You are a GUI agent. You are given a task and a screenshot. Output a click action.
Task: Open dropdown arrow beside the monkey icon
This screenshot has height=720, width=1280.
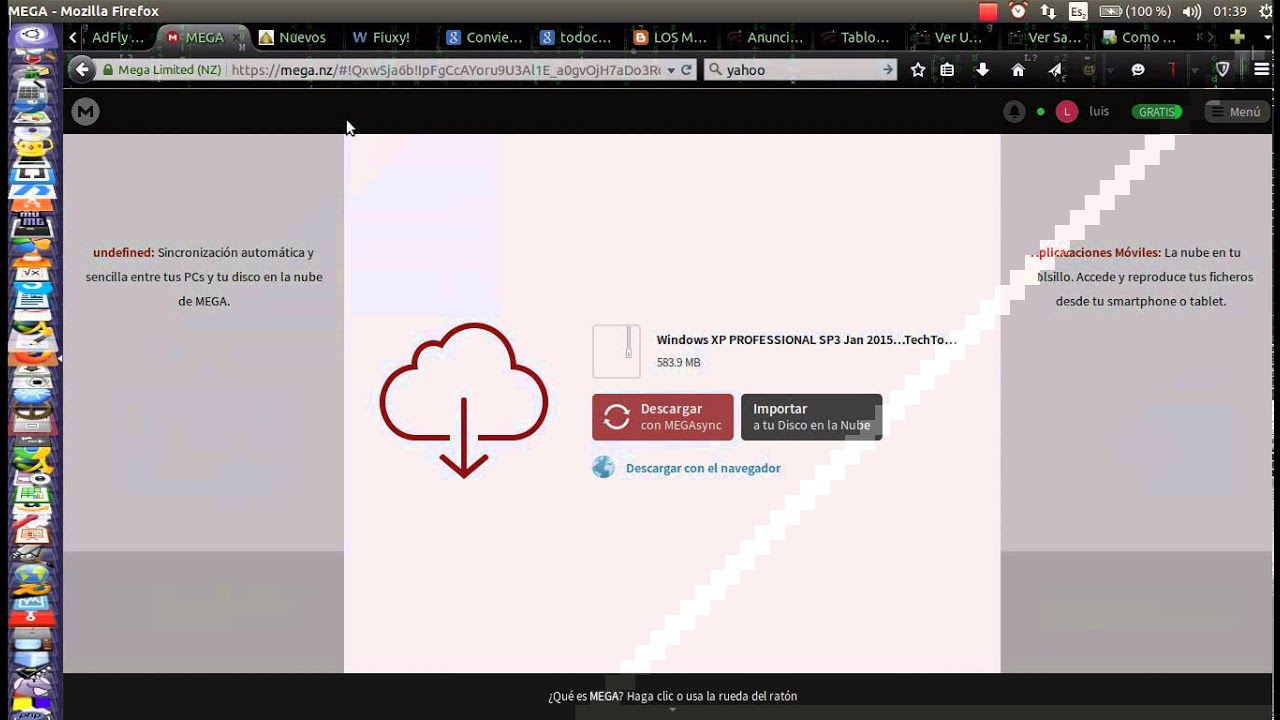pyautogui.click(x=1110, y=70)
